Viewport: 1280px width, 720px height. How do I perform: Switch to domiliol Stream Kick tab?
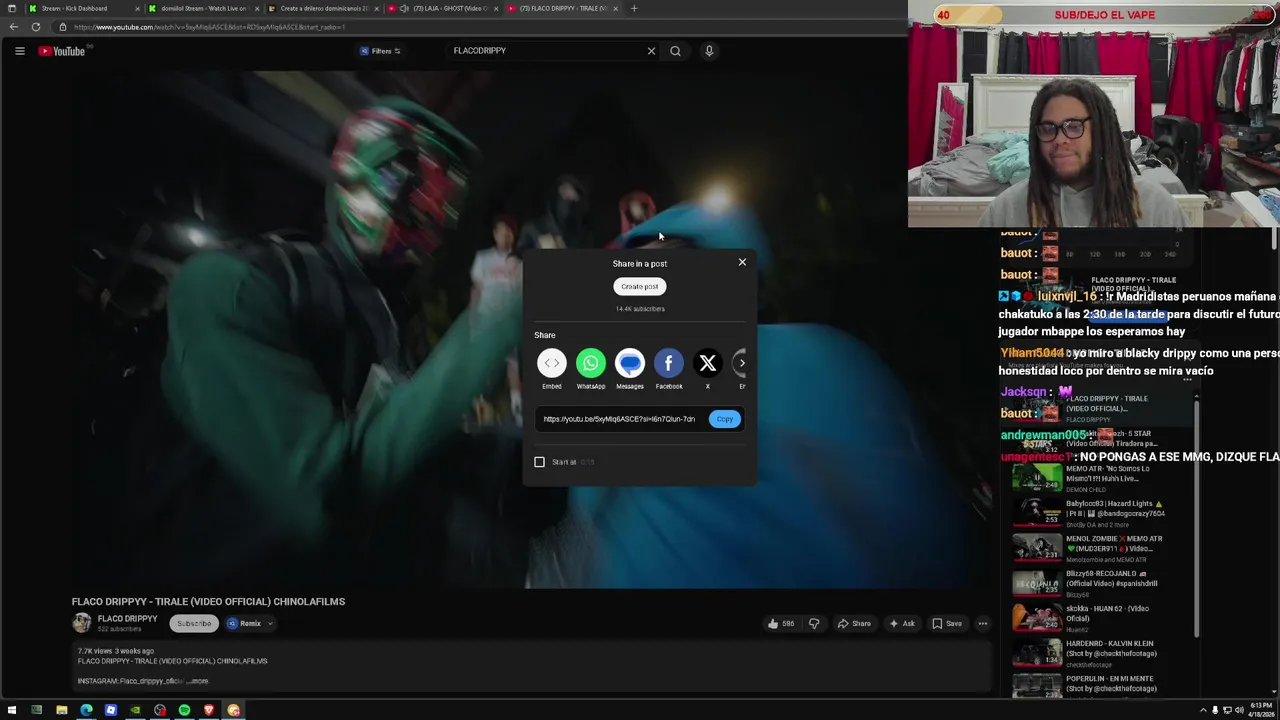203,8
